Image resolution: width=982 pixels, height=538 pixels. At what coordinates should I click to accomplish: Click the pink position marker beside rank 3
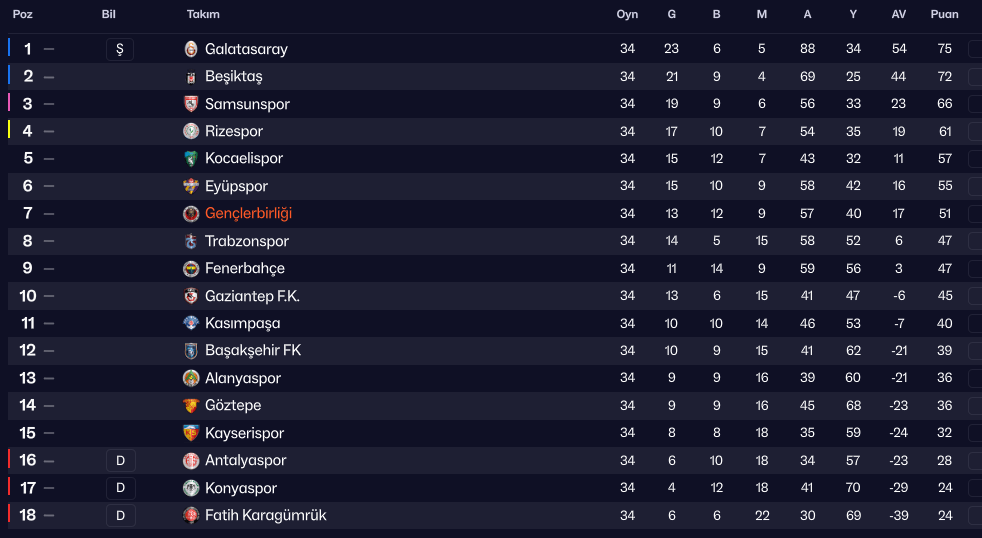click(x=9, y=103)
